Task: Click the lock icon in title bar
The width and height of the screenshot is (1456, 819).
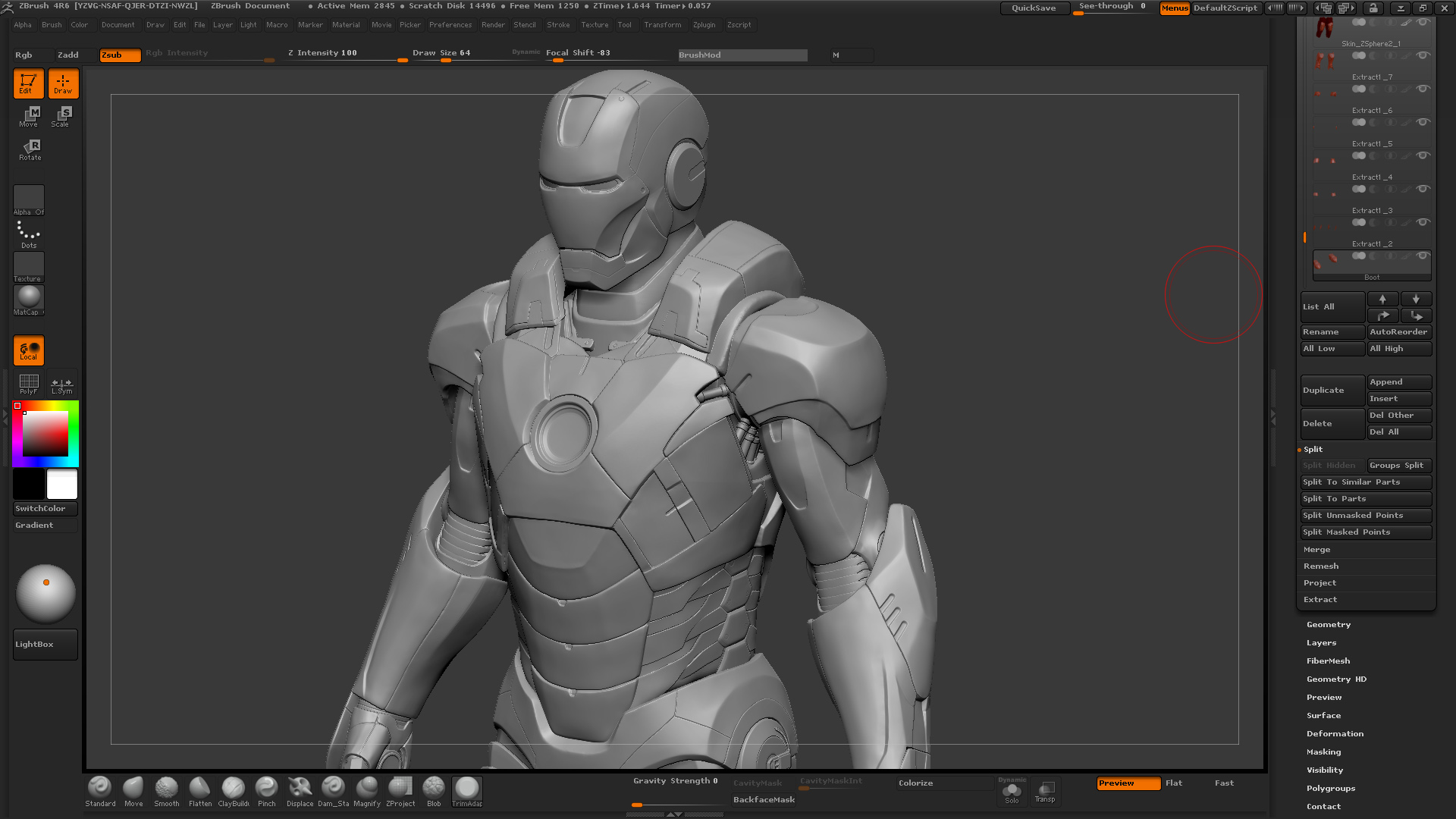Action: coord(1373,8)
